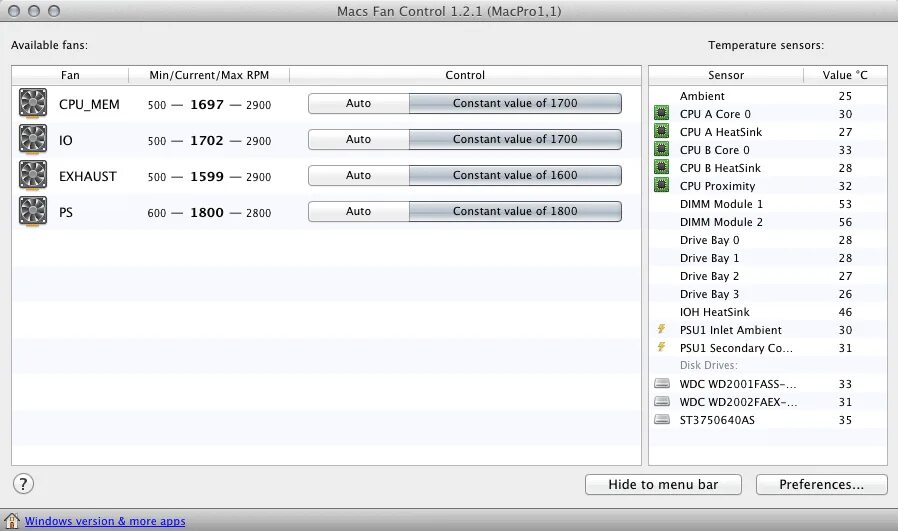Viewport: 898px width, 531px height.
Task: Click the CPU_MEM fan name
Action: (x=89, y=104)
